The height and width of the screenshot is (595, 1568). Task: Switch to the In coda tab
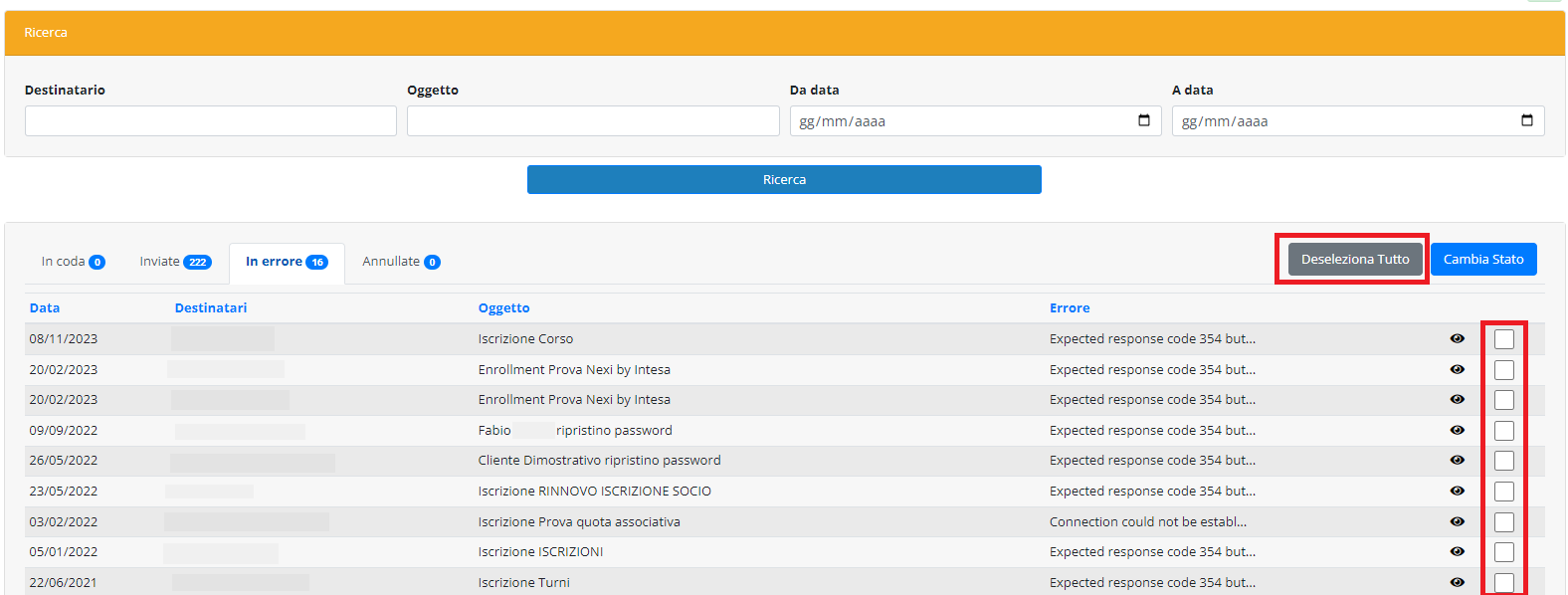tap(73, 262)
